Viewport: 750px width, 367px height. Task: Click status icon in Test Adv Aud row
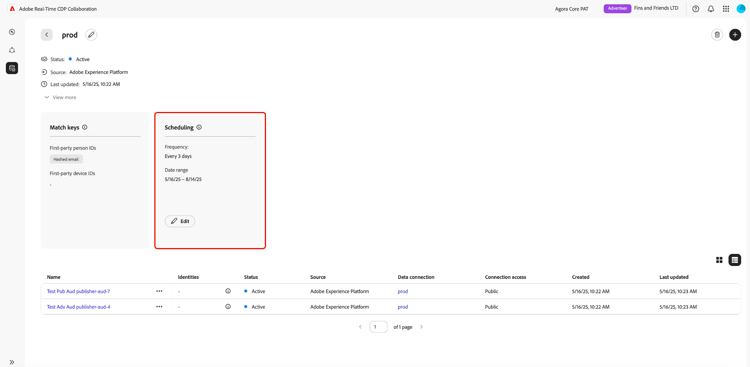[228, 307]
